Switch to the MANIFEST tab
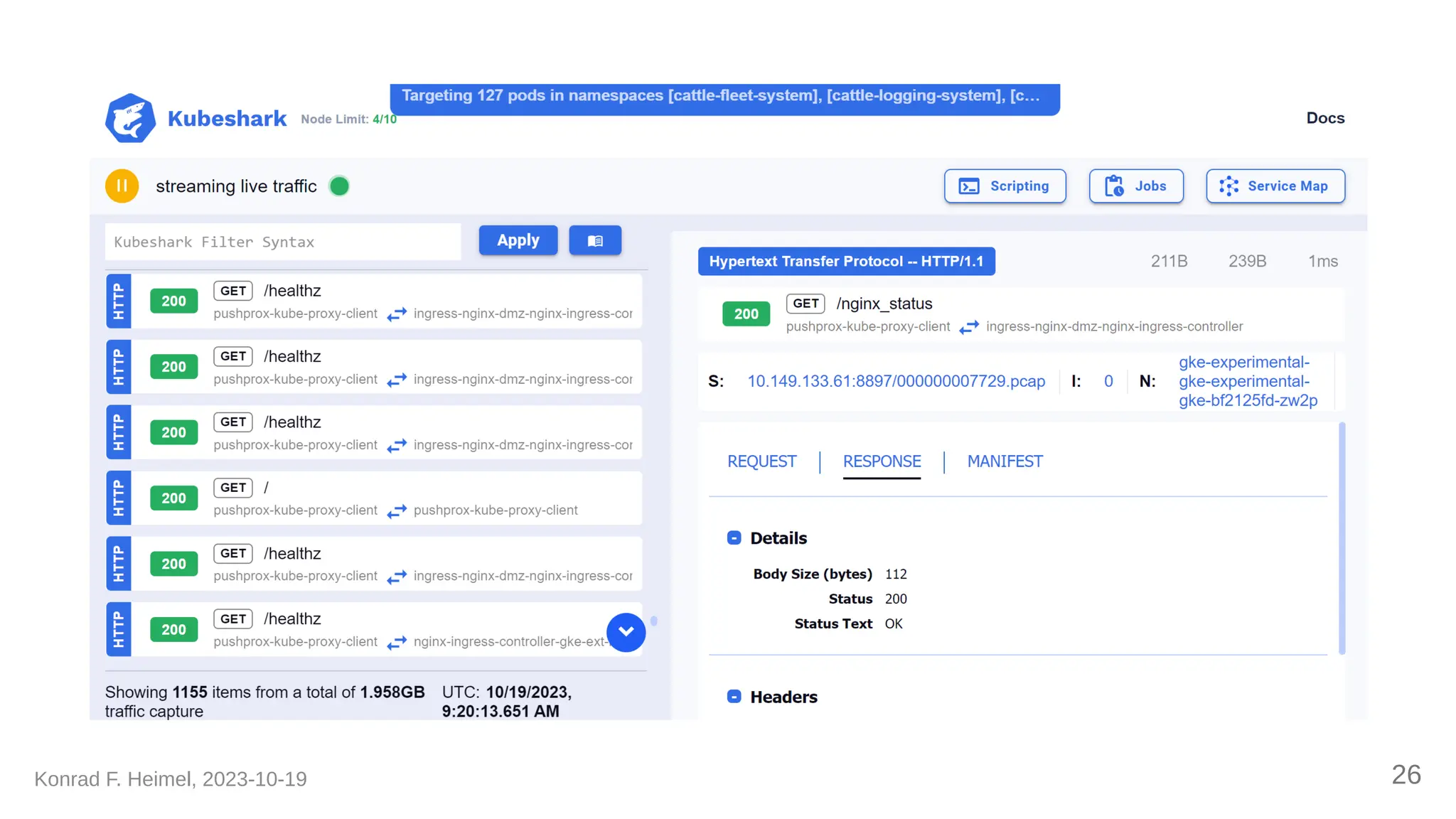Image resolution: width=1456 pixels, height=819 pixels. [1005, 461]
